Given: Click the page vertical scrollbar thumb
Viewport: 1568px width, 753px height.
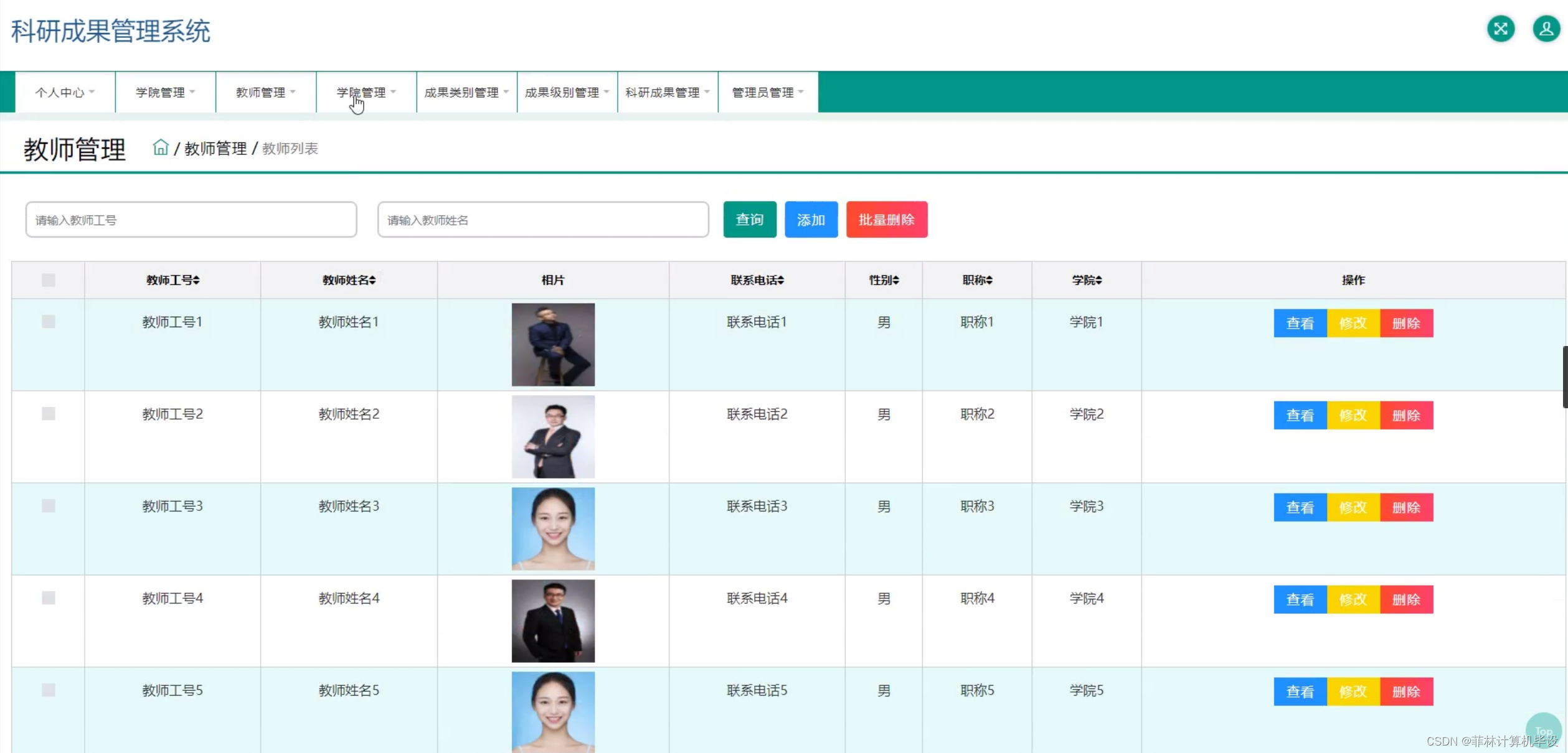Looking at the screenshot, I should 1564,376.
